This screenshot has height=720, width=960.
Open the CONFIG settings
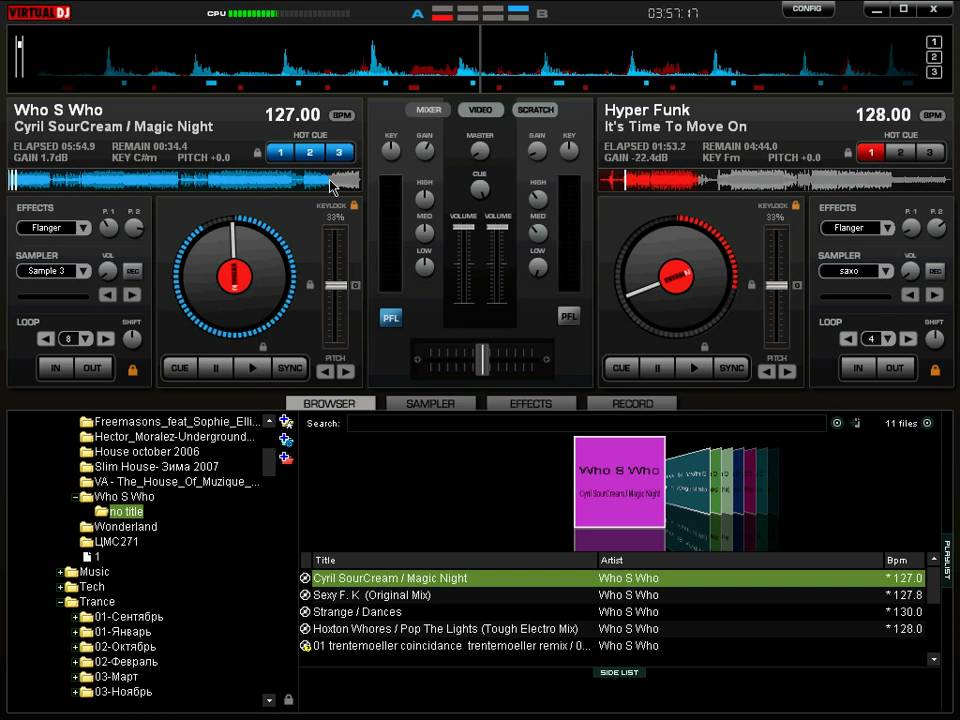(807, 9)
